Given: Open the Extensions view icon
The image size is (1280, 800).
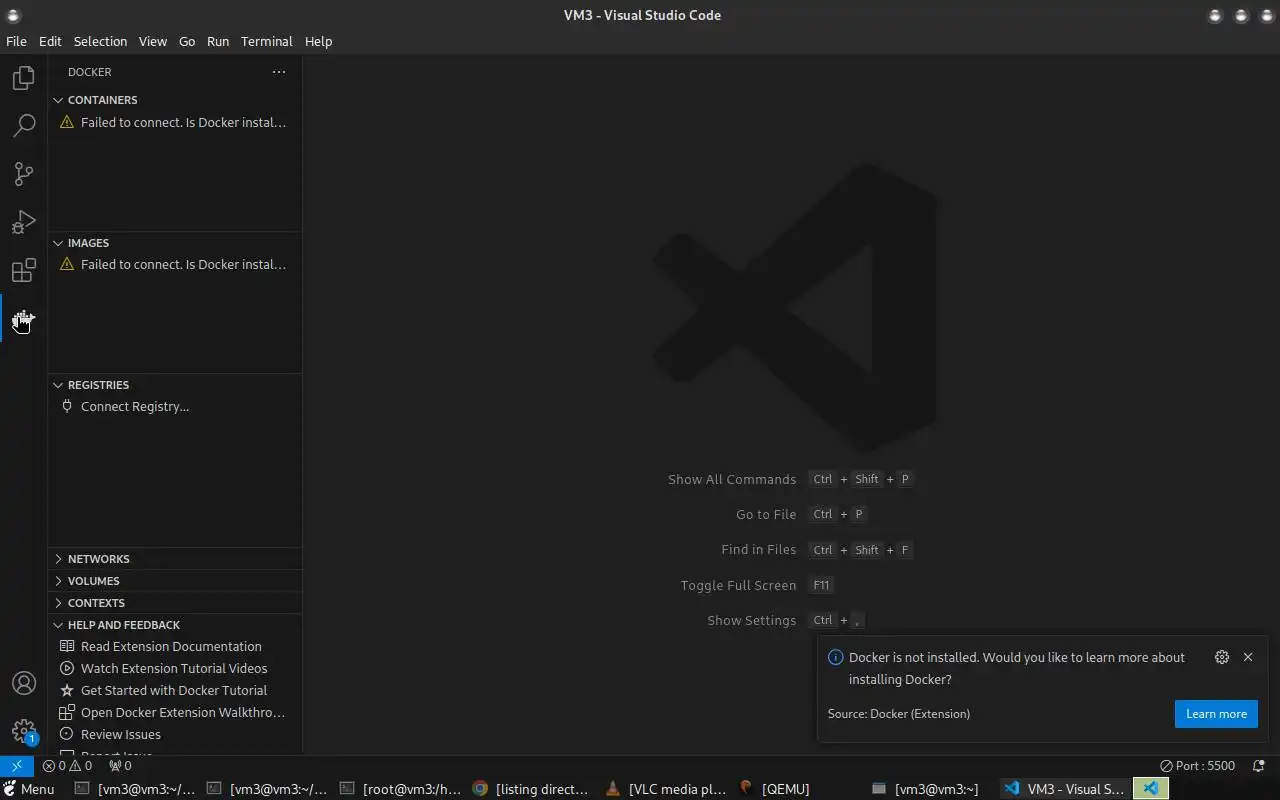Looking at the screenshot, I should point(24,270).
